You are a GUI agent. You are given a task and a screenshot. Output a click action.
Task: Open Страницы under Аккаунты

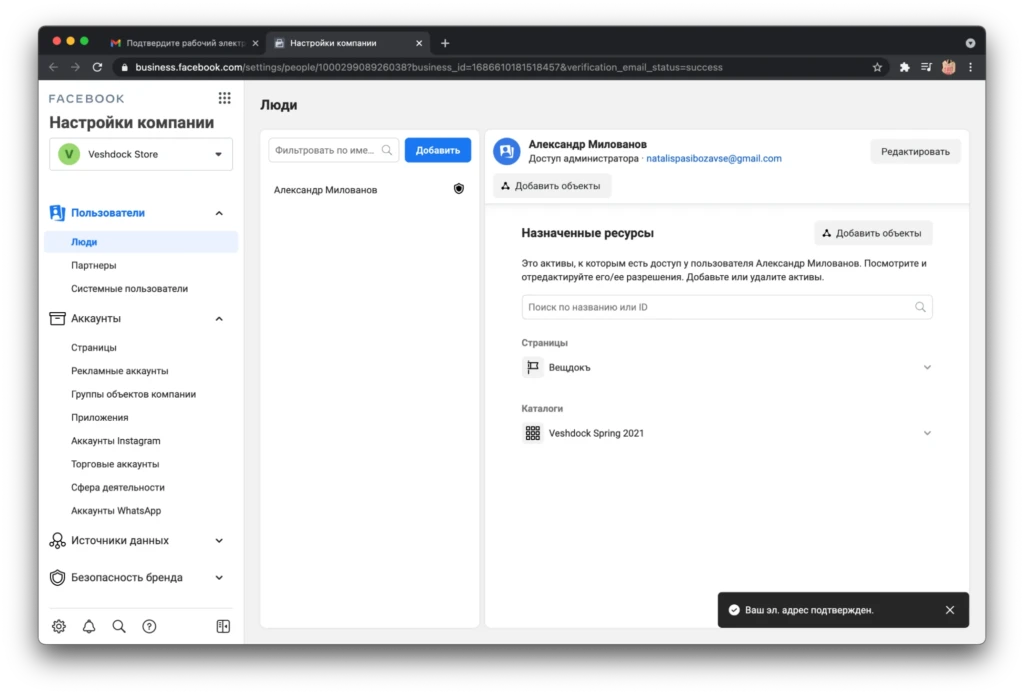coord(93,348)
